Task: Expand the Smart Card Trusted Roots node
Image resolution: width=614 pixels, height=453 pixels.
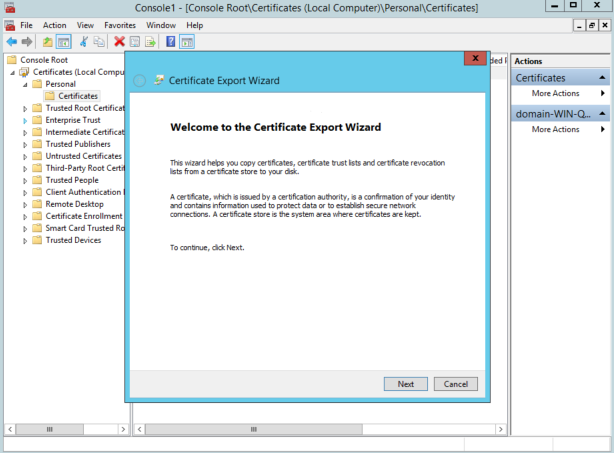Action: pos(25,229)
